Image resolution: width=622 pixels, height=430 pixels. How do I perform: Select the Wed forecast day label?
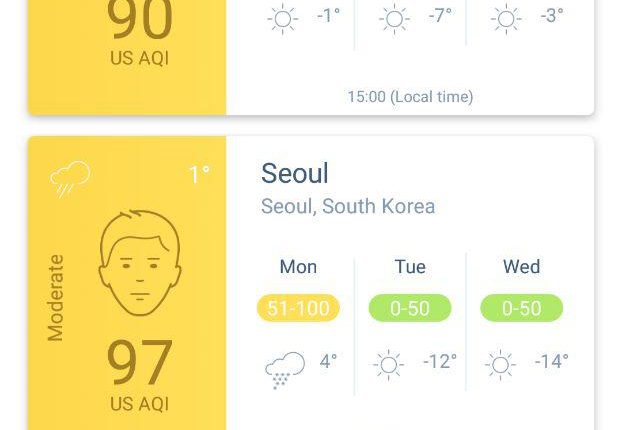[522, 267]
